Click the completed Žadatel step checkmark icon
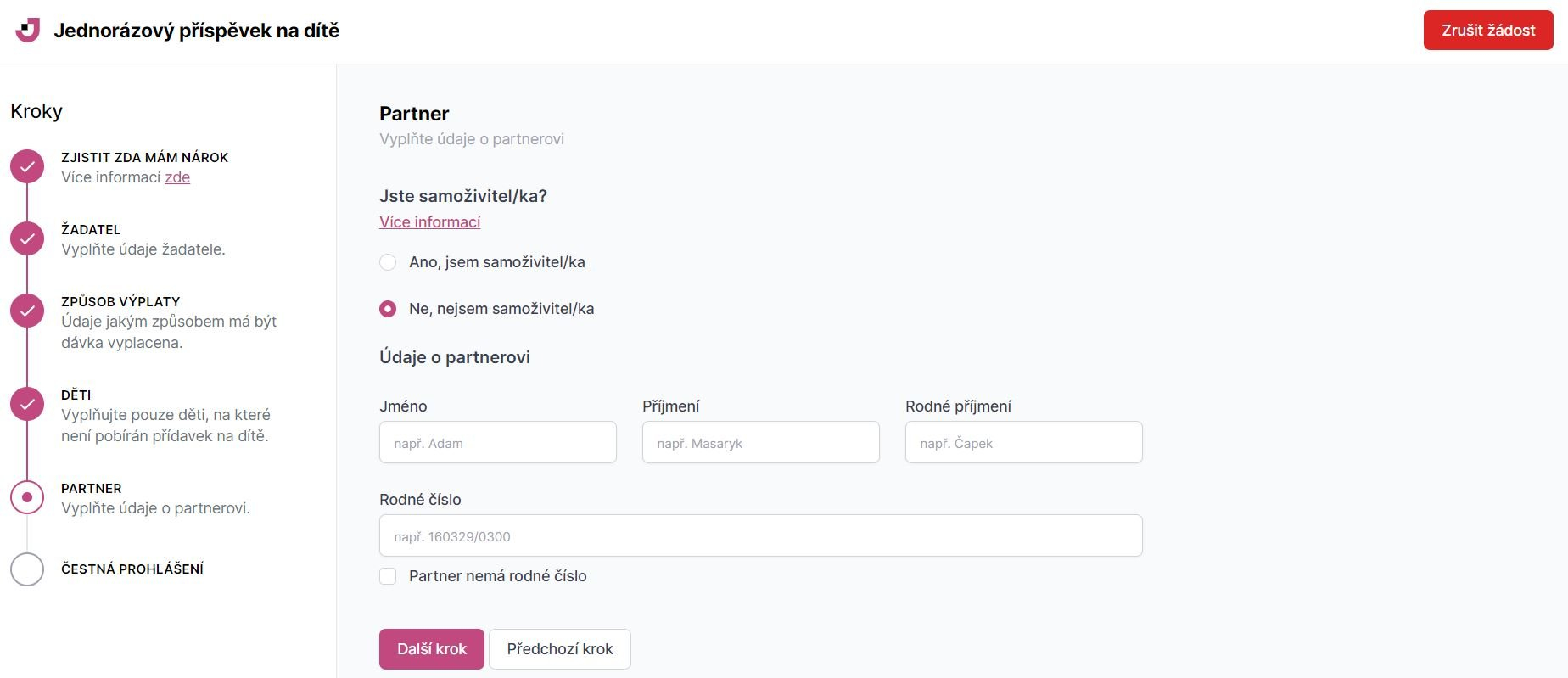Viewport: 1568px width, 678px height. click(27, 239)
